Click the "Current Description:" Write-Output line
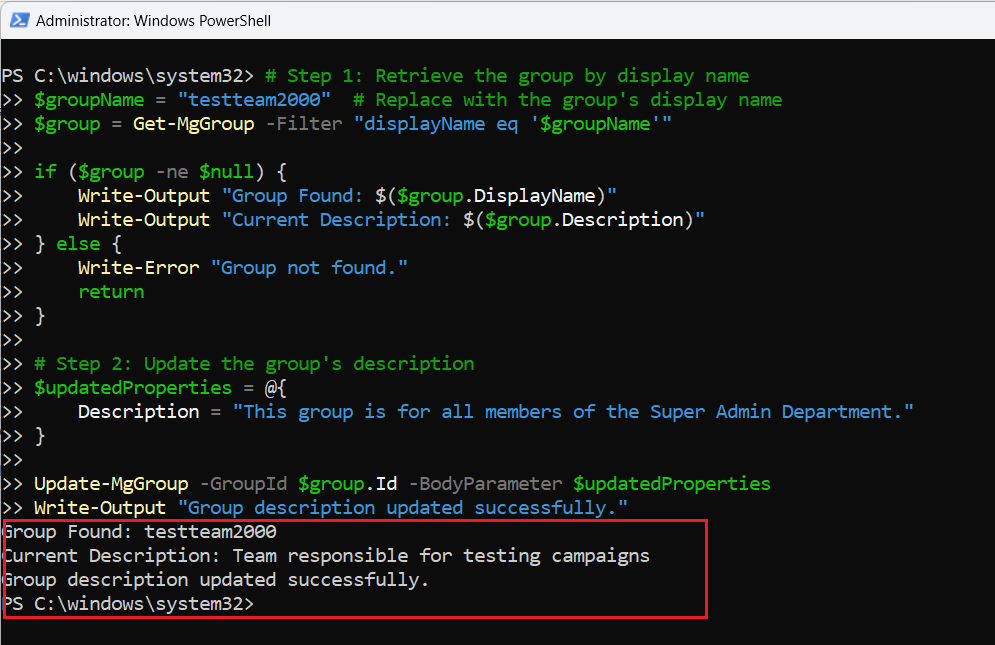 click(x=391, y=220)
